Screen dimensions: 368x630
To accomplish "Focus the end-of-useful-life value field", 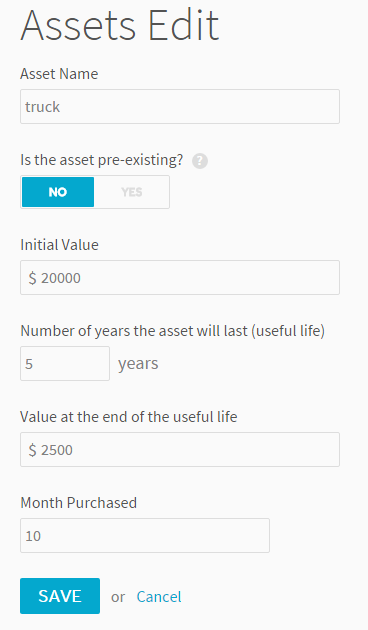I will coord(180,450).
